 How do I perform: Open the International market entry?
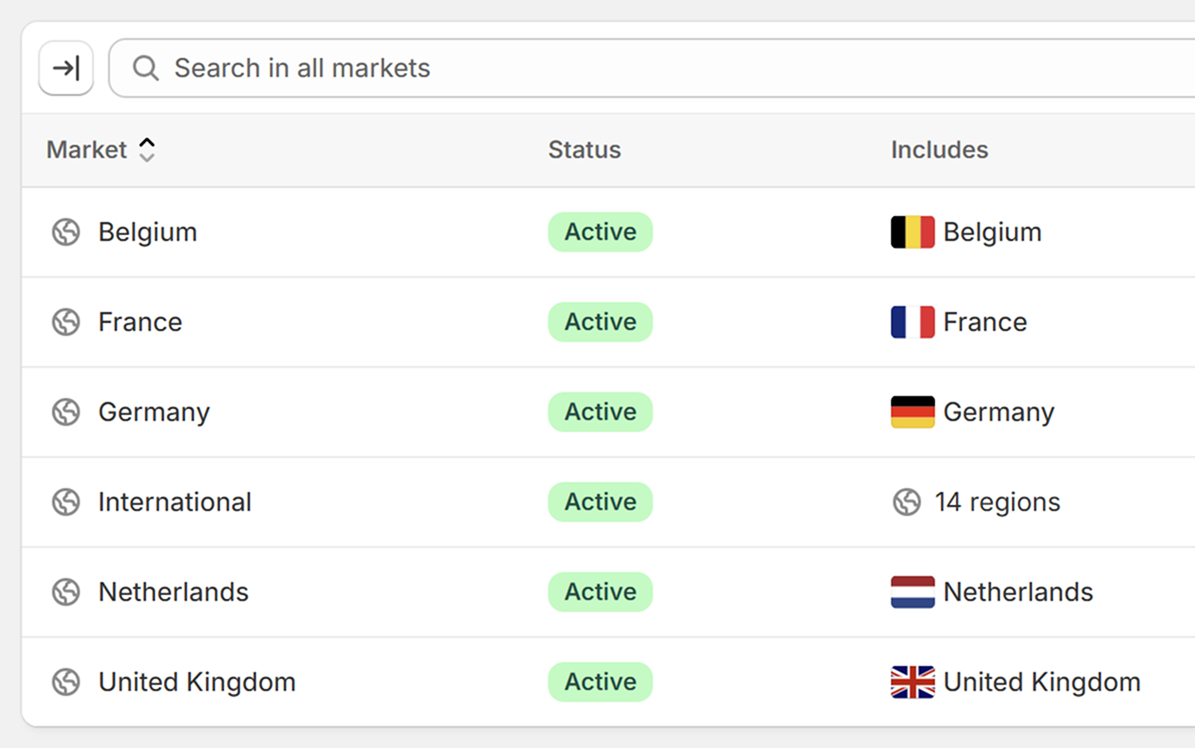click(x=174, y=501)
